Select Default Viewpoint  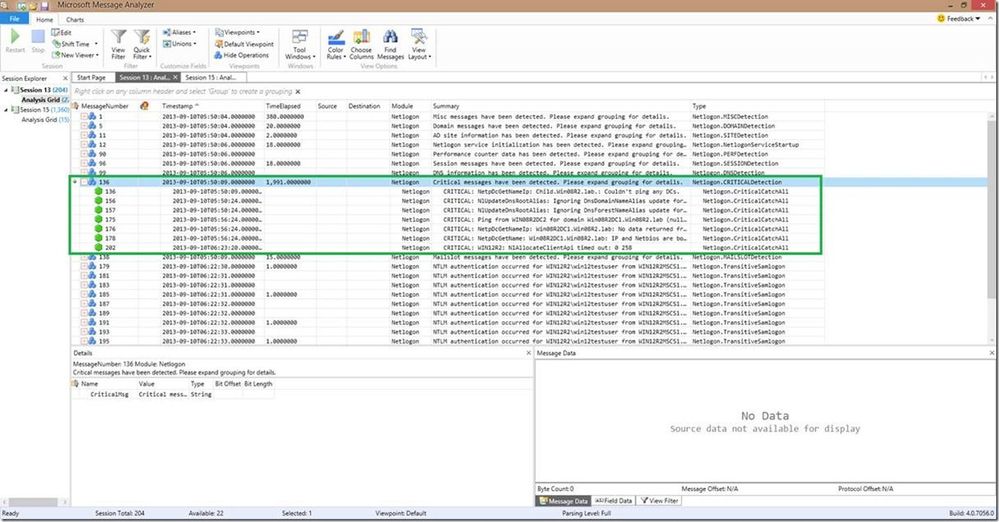[244, 44]
